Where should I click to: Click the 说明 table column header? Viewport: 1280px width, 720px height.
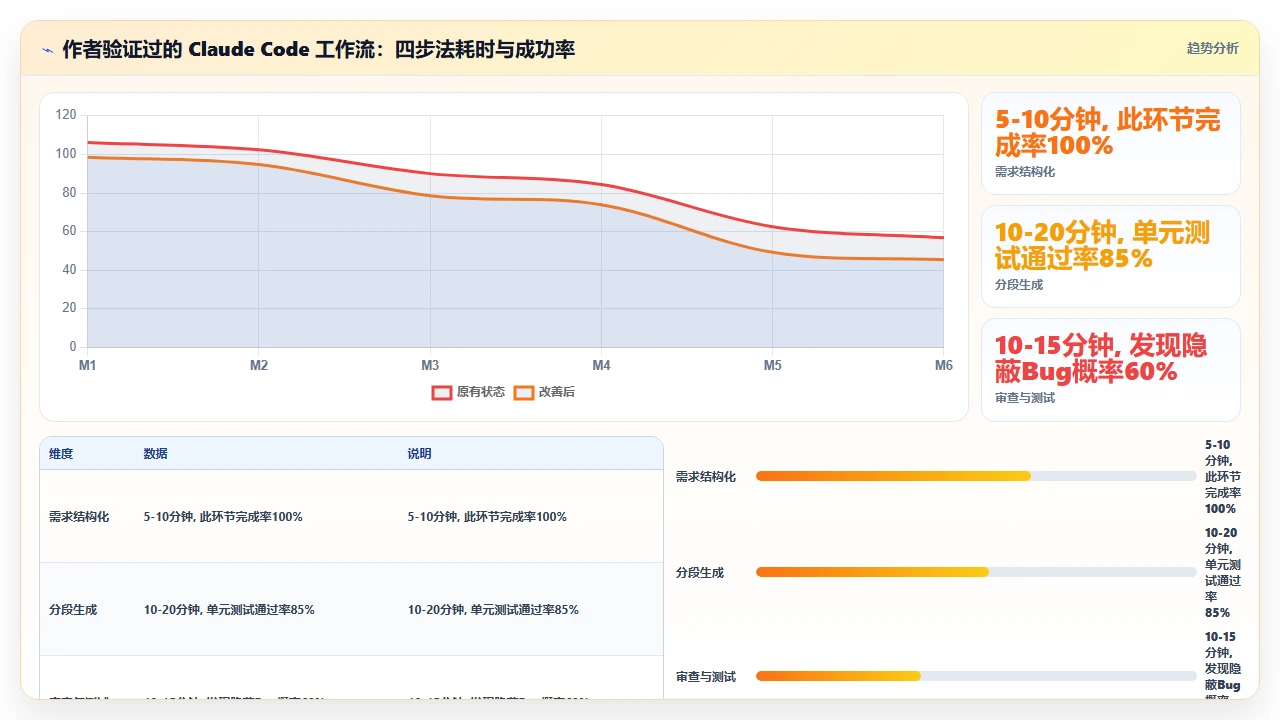click(x=420, y=454)
